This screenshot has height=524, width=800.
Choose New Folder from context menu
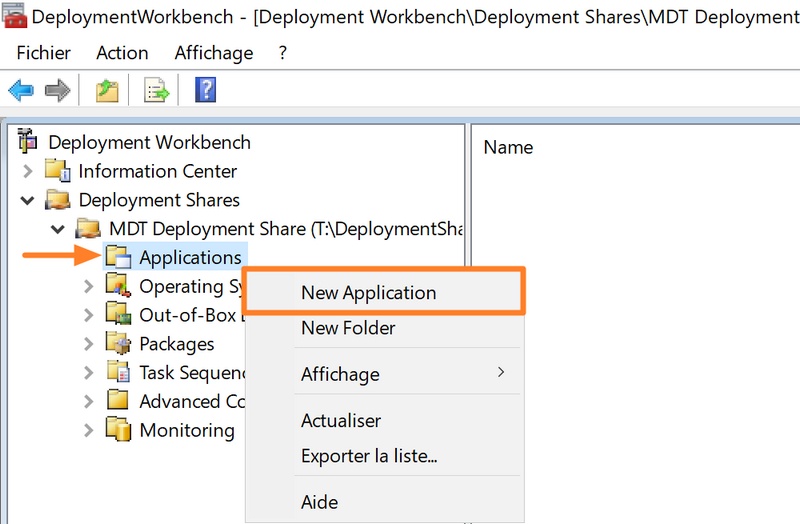348,327
